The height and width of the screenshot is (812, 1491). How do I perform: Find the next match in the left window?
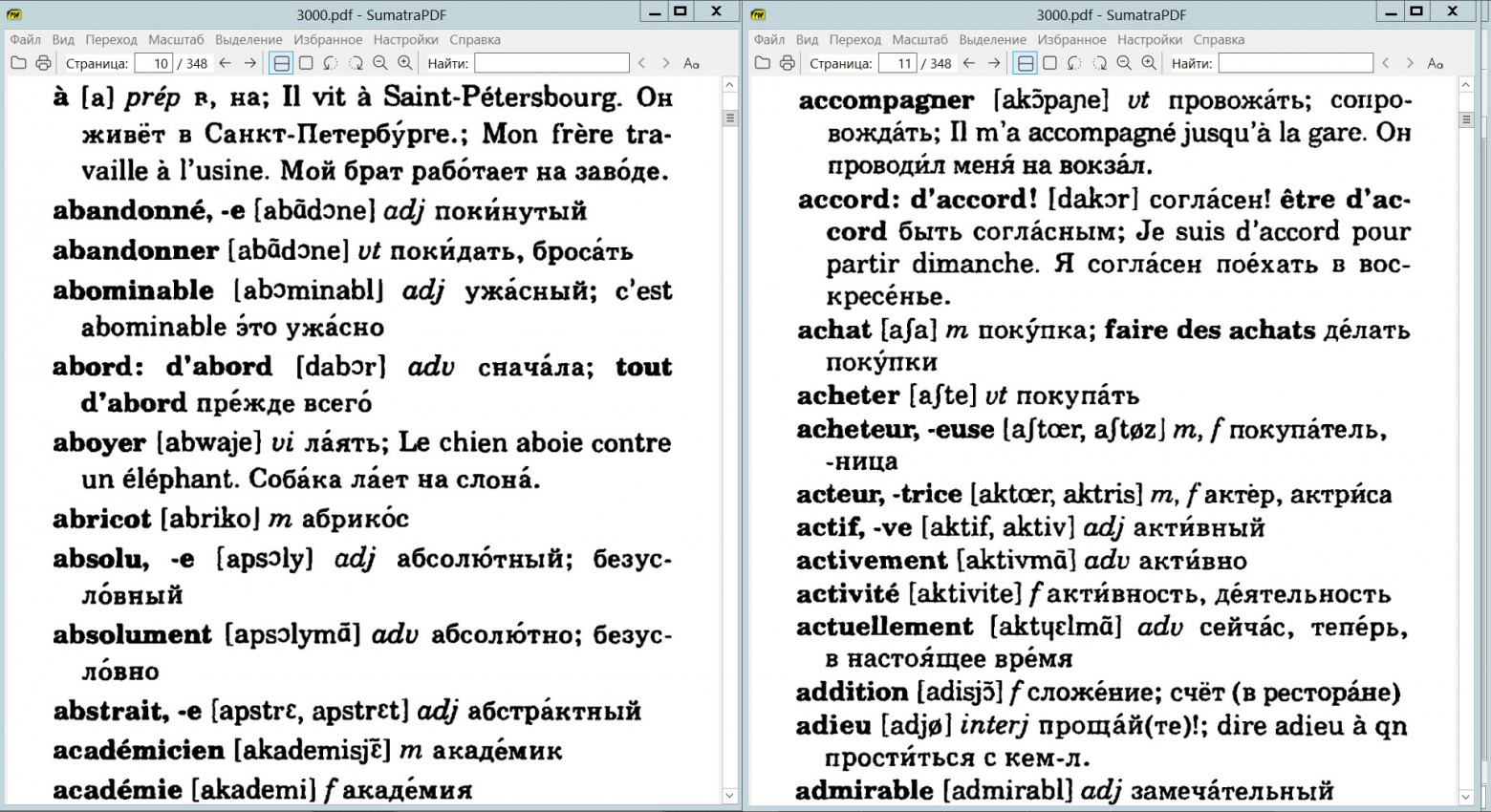point(666,63)
